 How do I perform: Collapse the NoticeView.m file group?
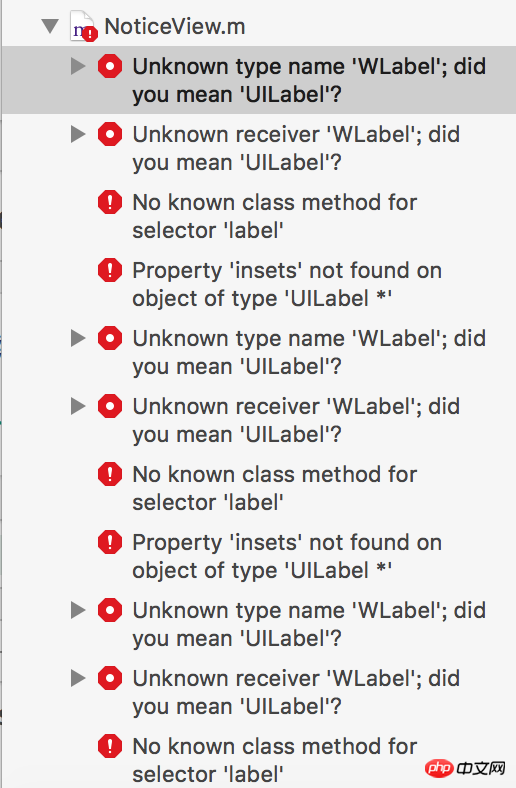[x=50, y=26]
